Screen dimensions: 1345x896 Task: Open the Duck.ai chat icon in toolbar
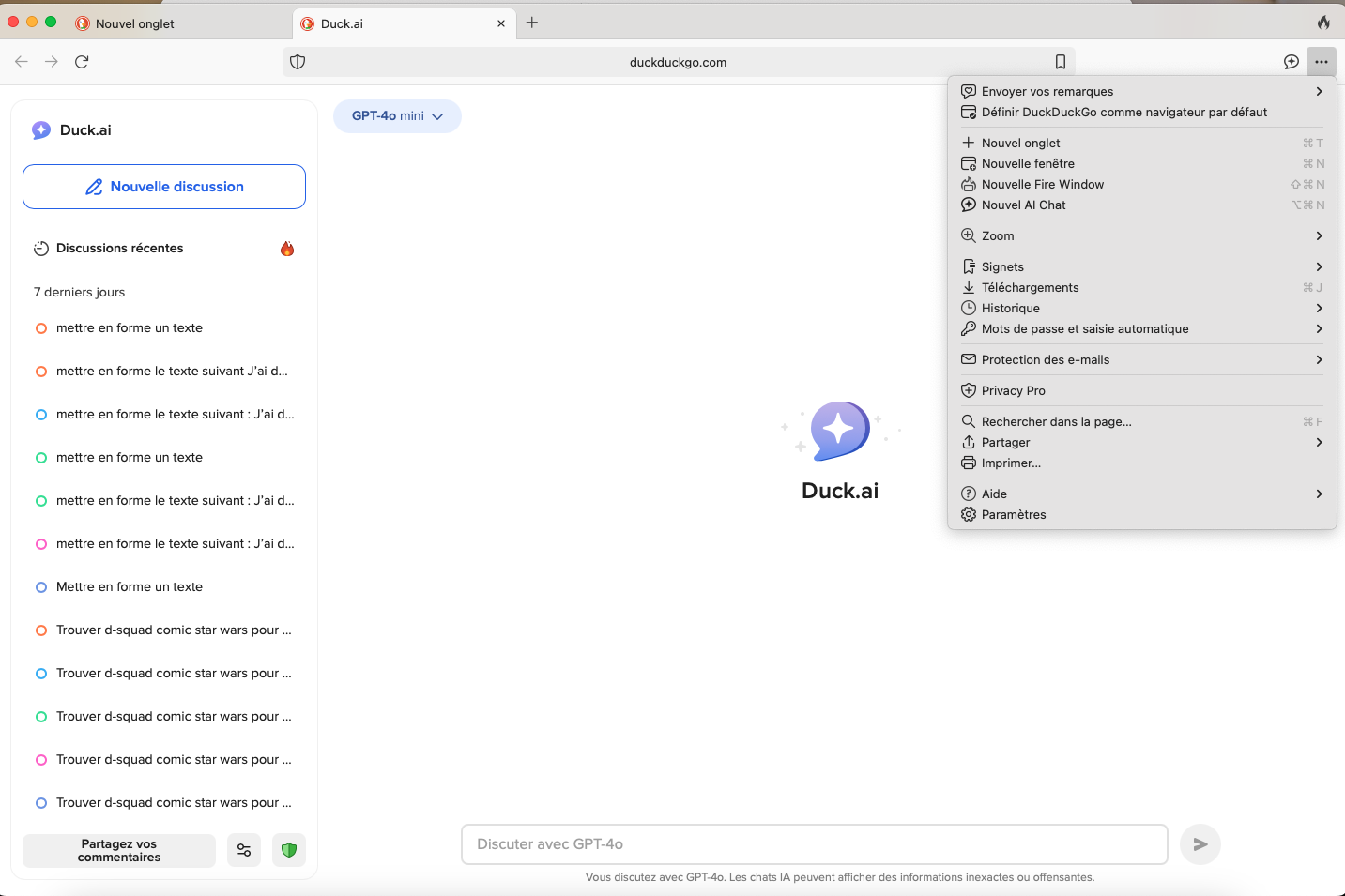pos(1292,62)
